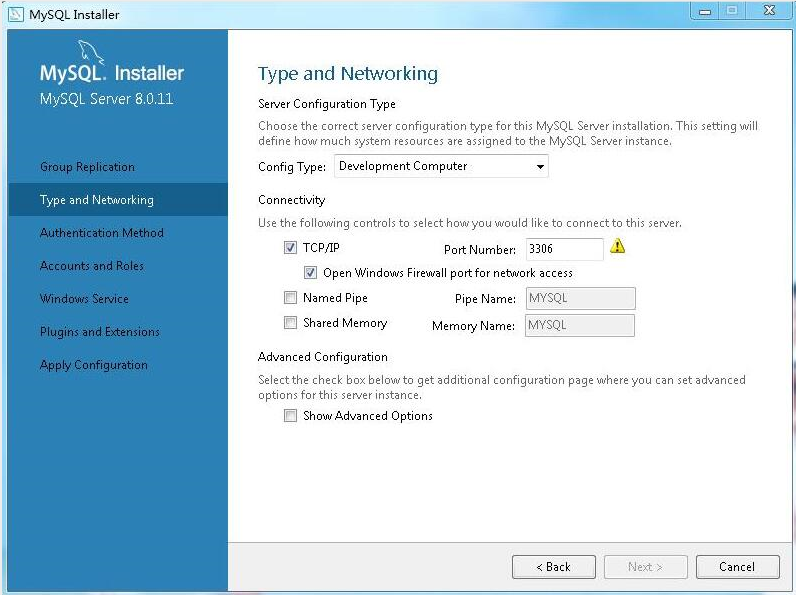Screen dimensions: 796x595
Task: Click the Memory Name field
Action: point(580,325)
